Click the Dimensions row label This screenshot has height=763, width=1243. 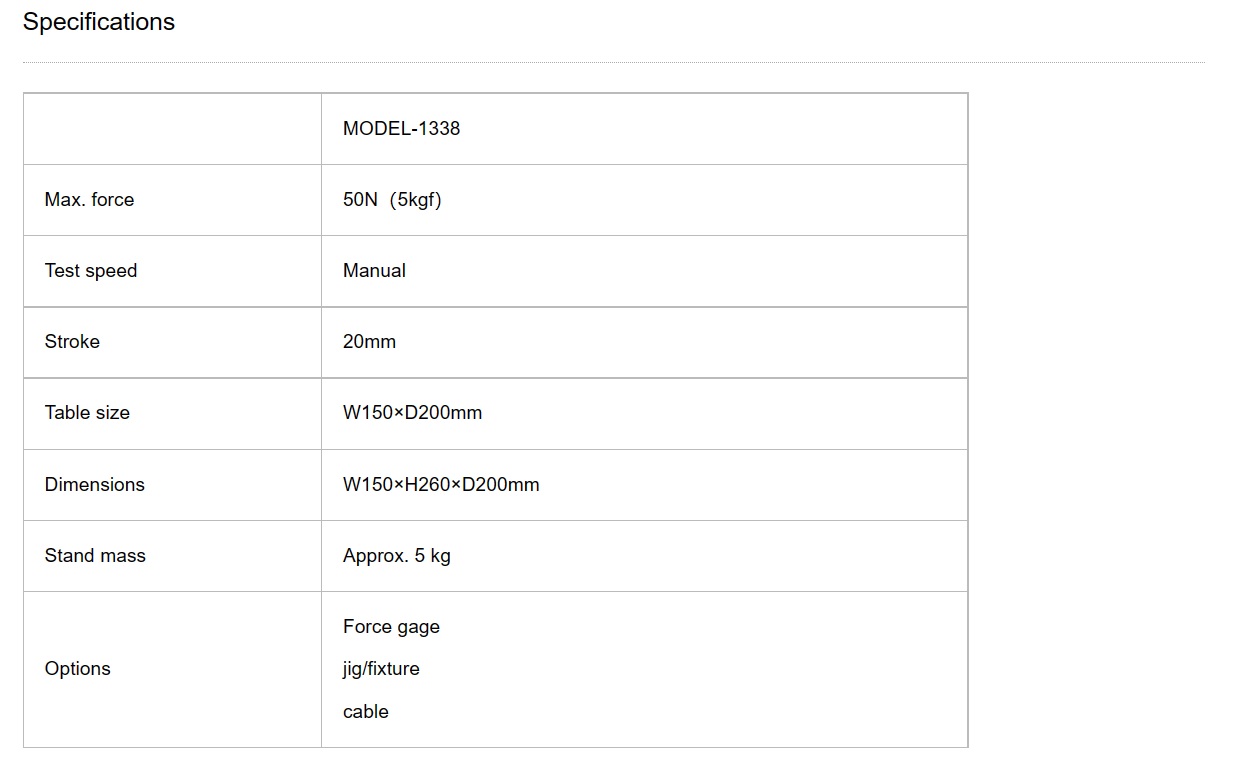[95, 484]
